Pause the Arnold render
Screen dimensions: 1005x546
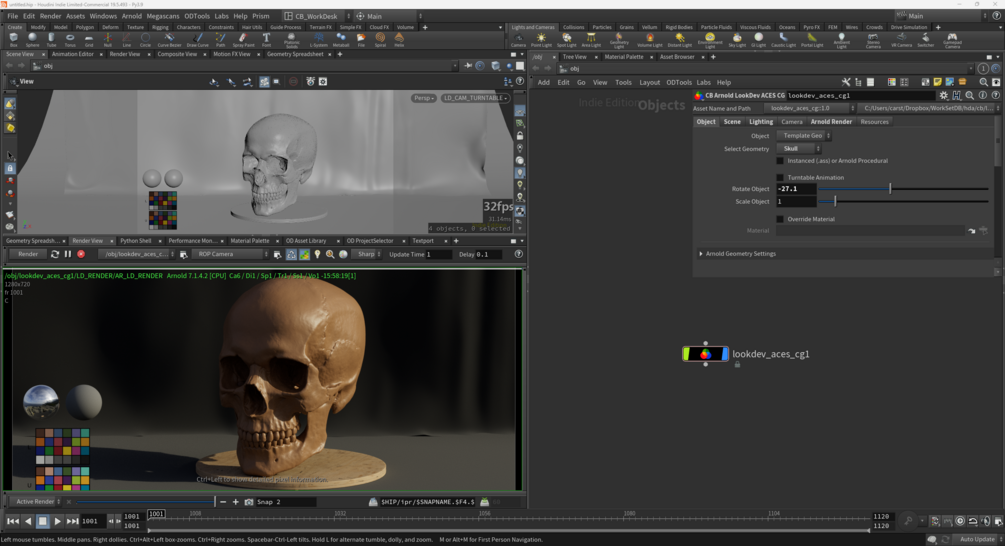68,254
